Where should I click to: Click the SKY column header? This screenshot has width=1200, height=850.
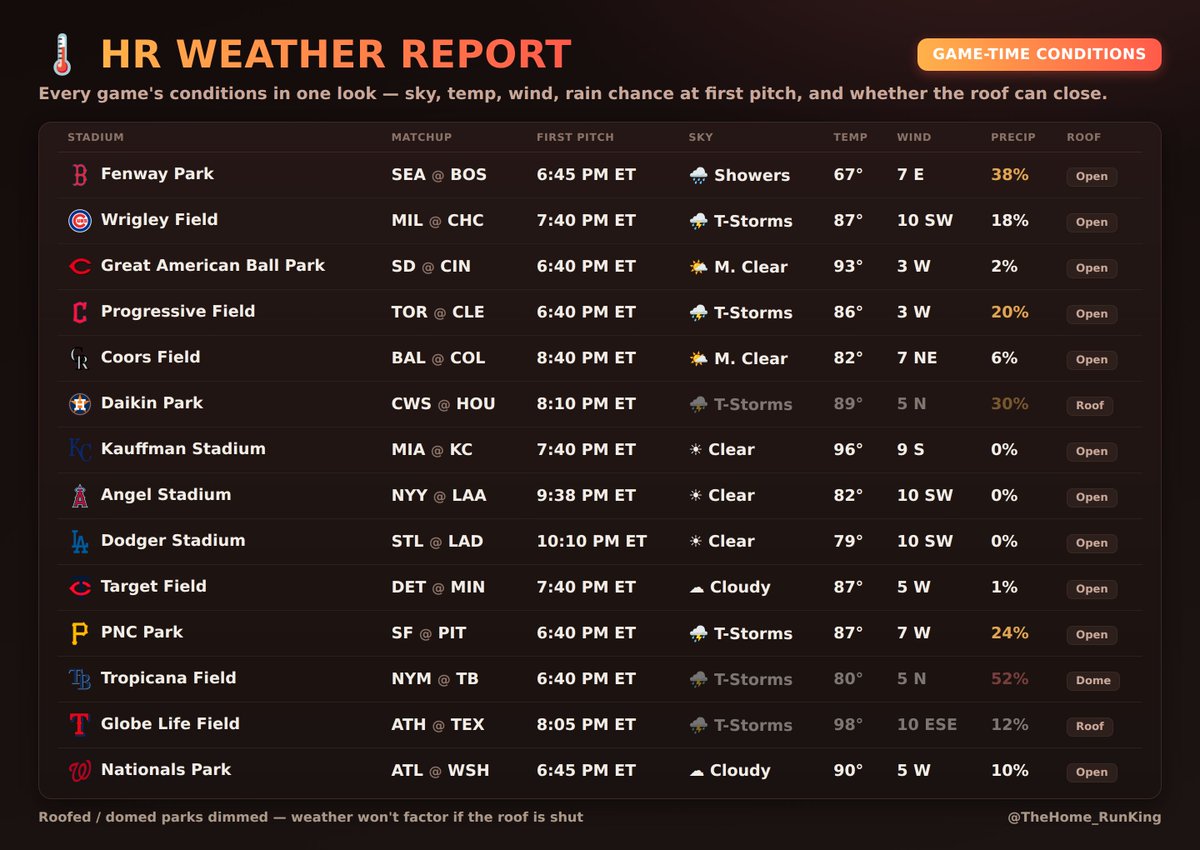701,137
